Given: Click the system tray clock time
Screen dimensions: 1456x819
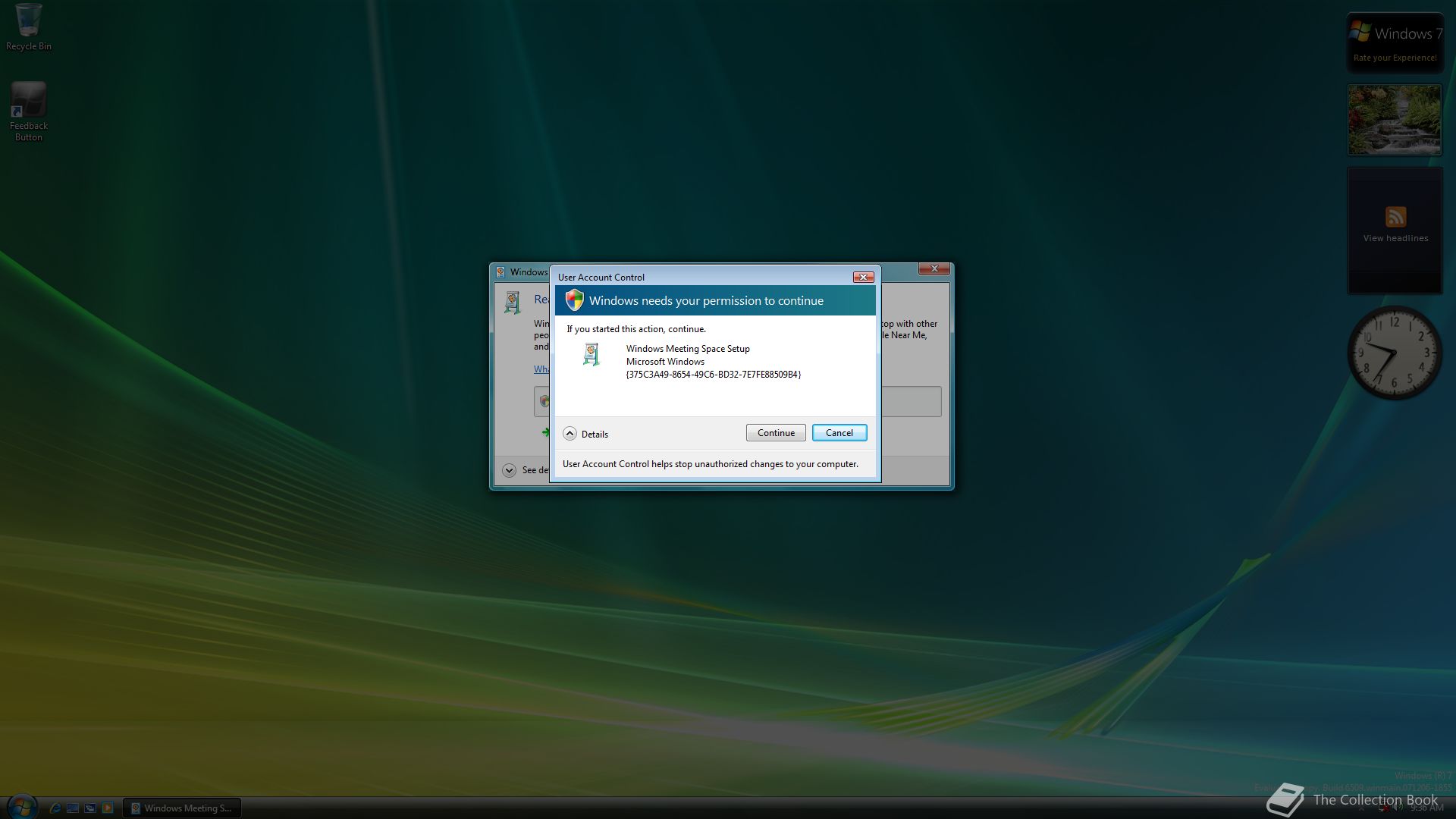Looking at the screenshot, I should click(1426, 808).
